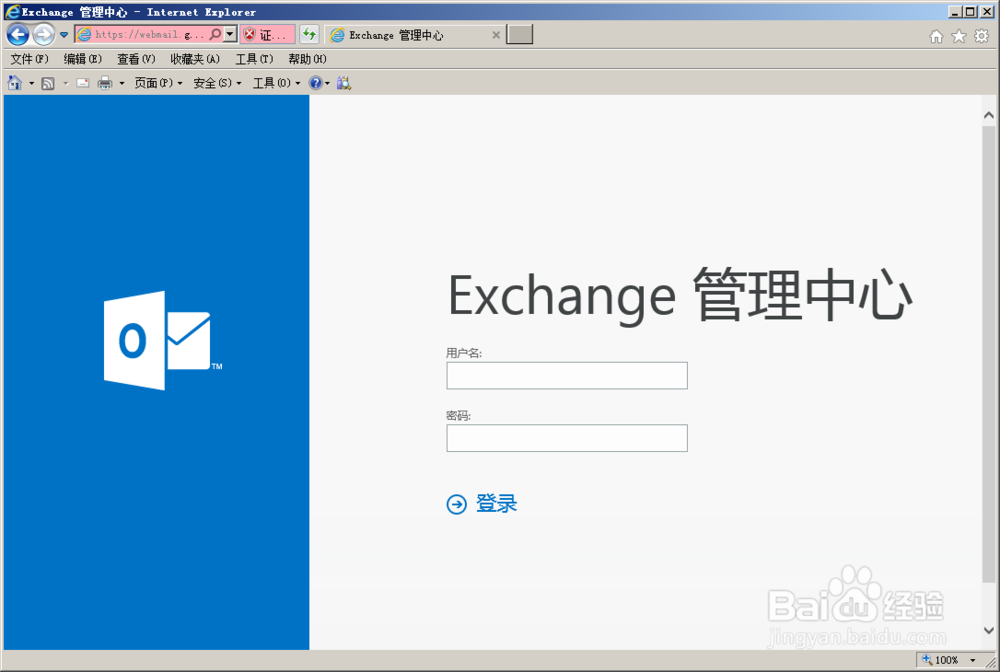Minimize the Internet Explorer window
Screen dimensions: 1000x672
[955, 11]
